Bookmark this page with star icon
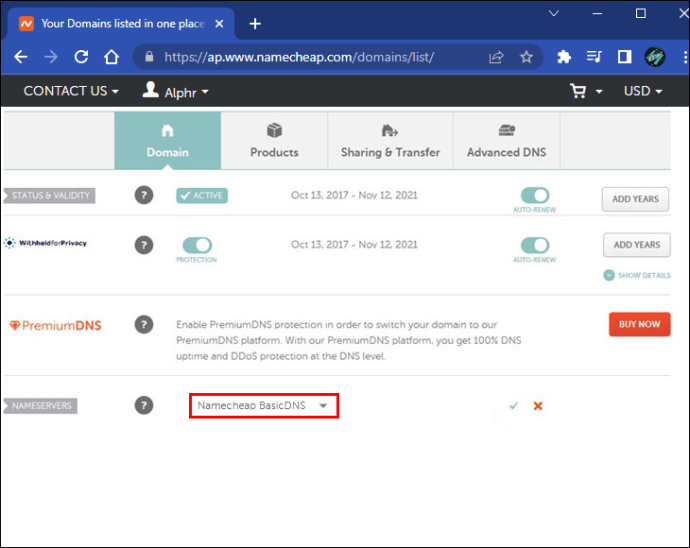The height and width of the screenshot is (548, 690). click(x=526, y=57)
